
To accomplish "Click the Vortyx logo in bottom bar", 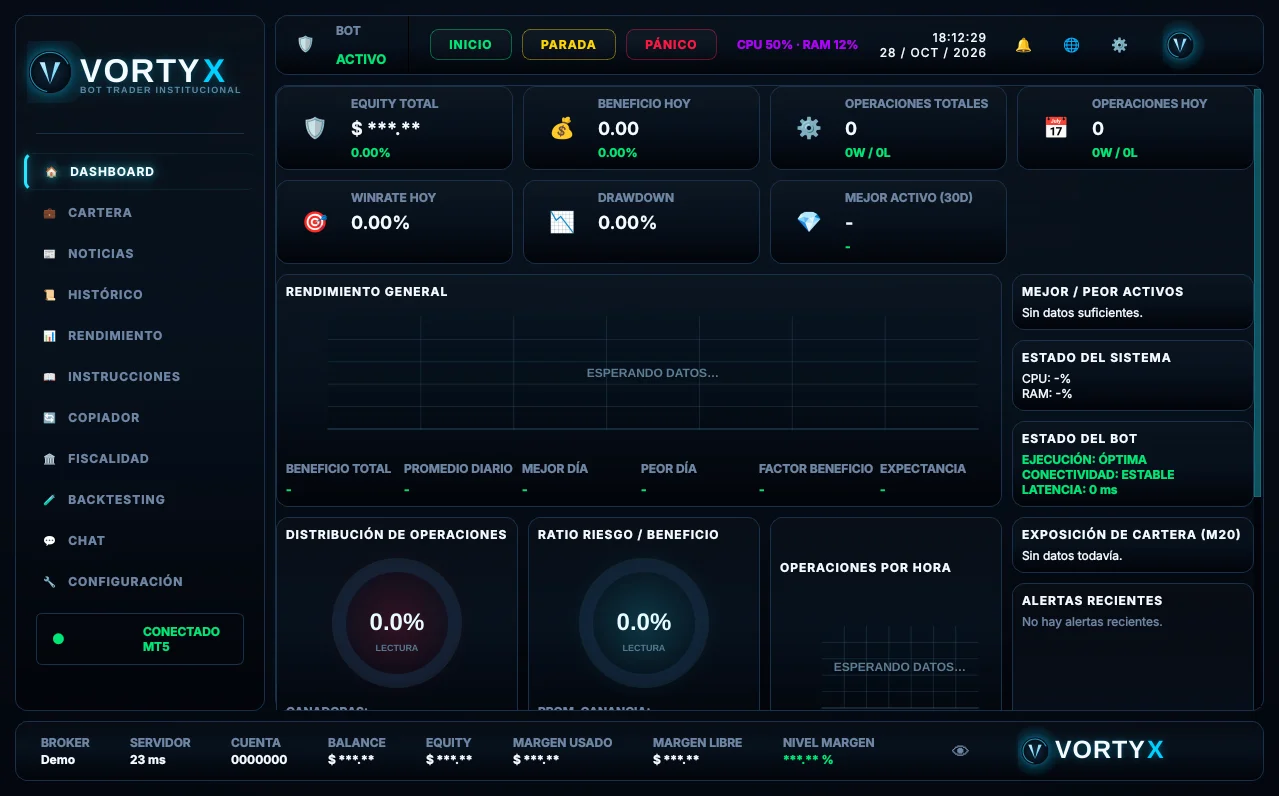I will [x=1092, y=750].
